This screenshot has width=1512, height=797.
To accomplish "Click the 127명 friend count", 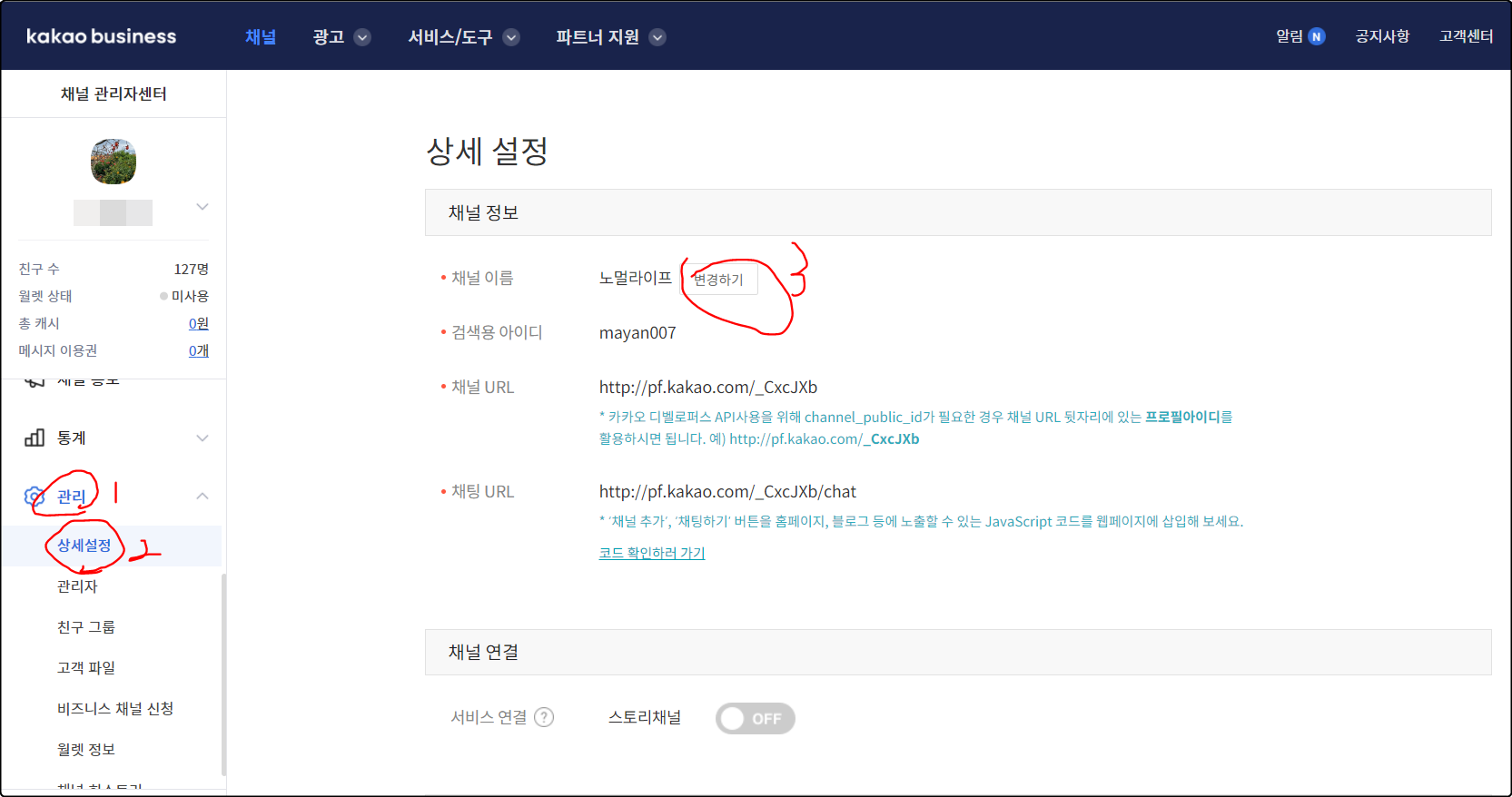I will (192, 269).
